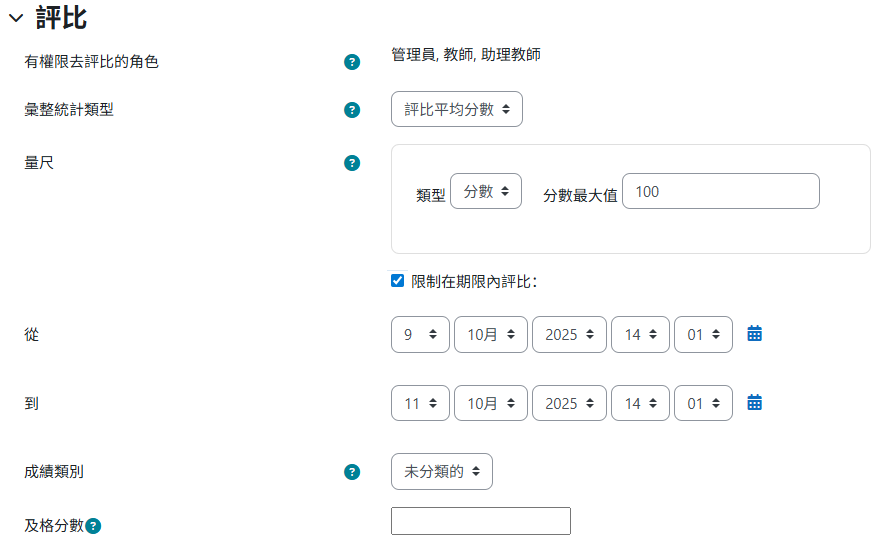Open 評比平均分數 aggregate type dropdown
Screen dimensions: 888x549
[x=456, y=109]
